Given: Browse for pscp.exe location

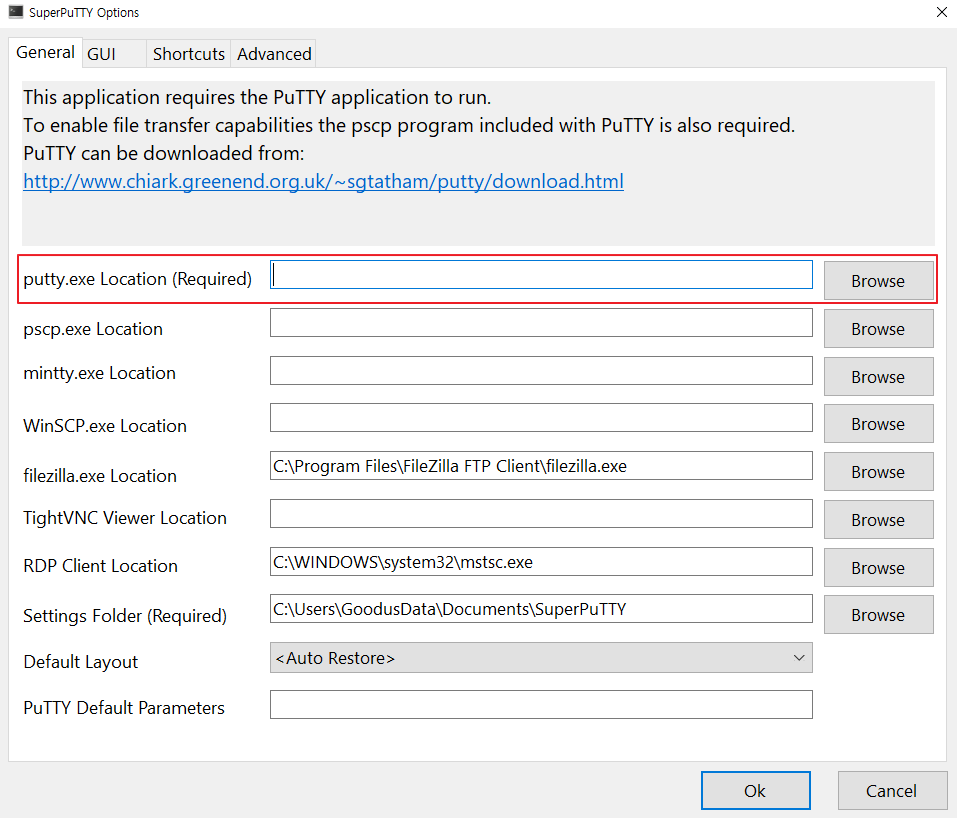Looking at the screenshot, I should [x=878, y=328].
